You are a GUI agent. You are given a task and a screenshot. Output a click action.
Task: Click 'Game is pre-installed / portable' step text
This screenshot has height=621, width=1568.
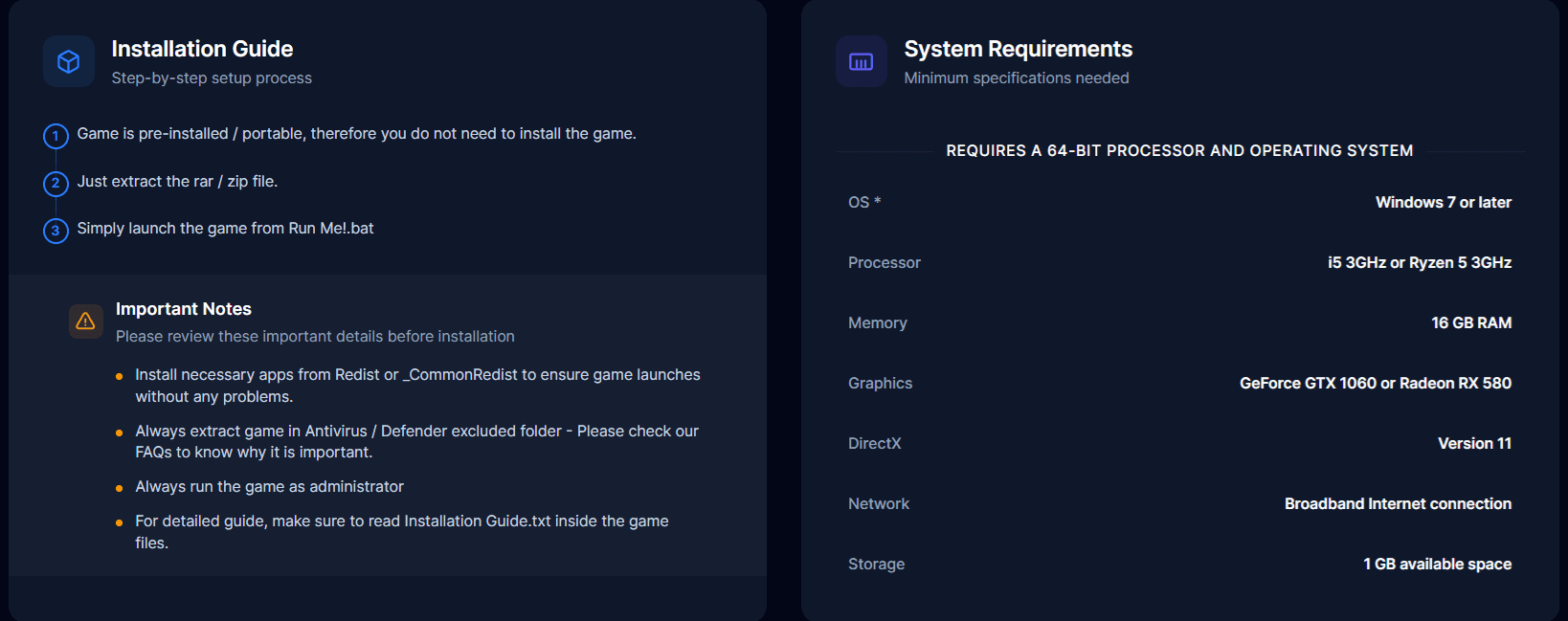click(356, 134)
